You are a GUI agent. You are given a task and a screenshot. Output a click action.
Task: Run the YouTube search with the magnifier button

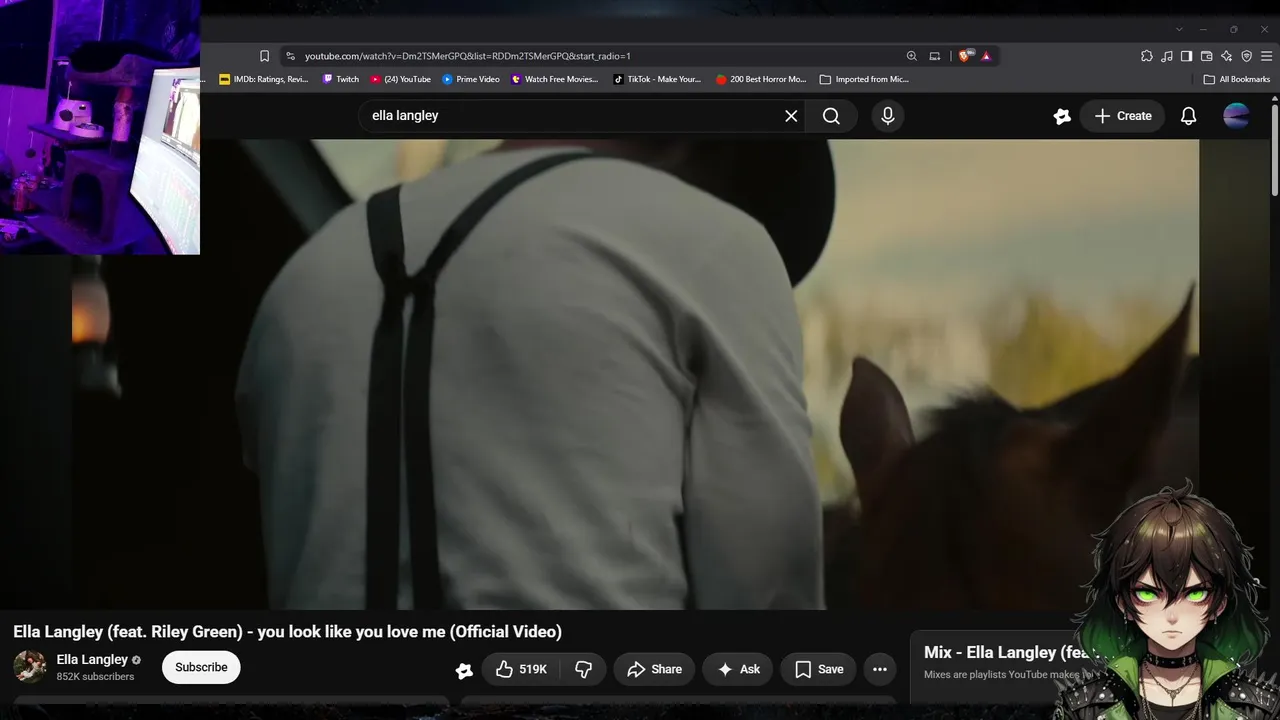point(831,116)
